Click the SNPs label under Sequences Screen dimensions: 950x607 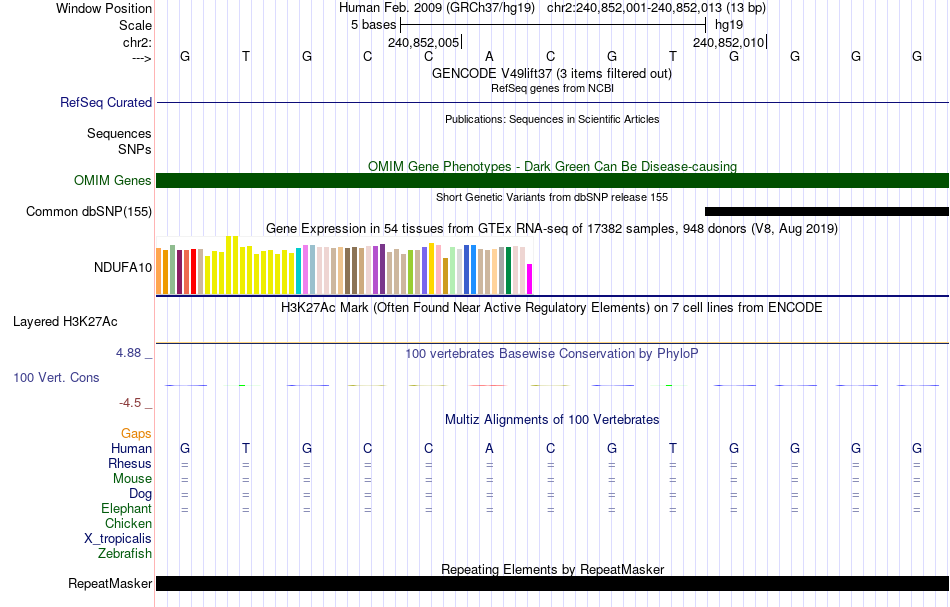[x=135, y=149]
